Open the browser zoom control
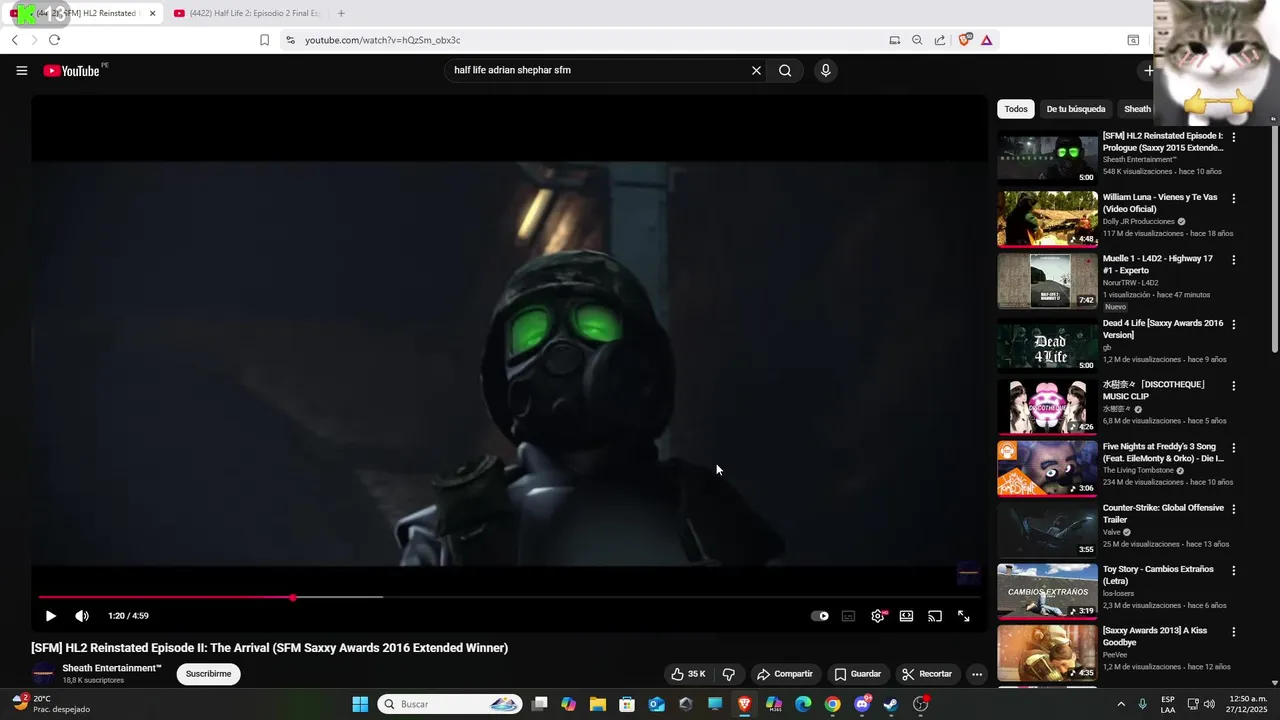 (917, 40)
